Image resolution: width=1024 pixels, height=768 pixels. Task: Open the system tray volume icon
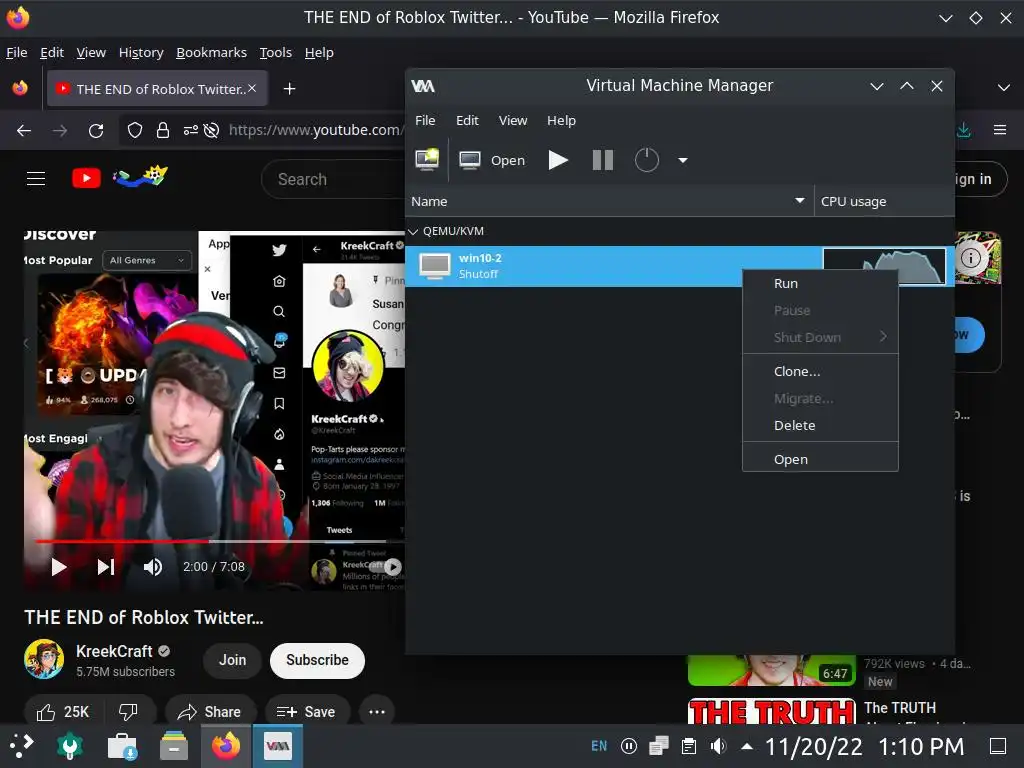[718, 746]
